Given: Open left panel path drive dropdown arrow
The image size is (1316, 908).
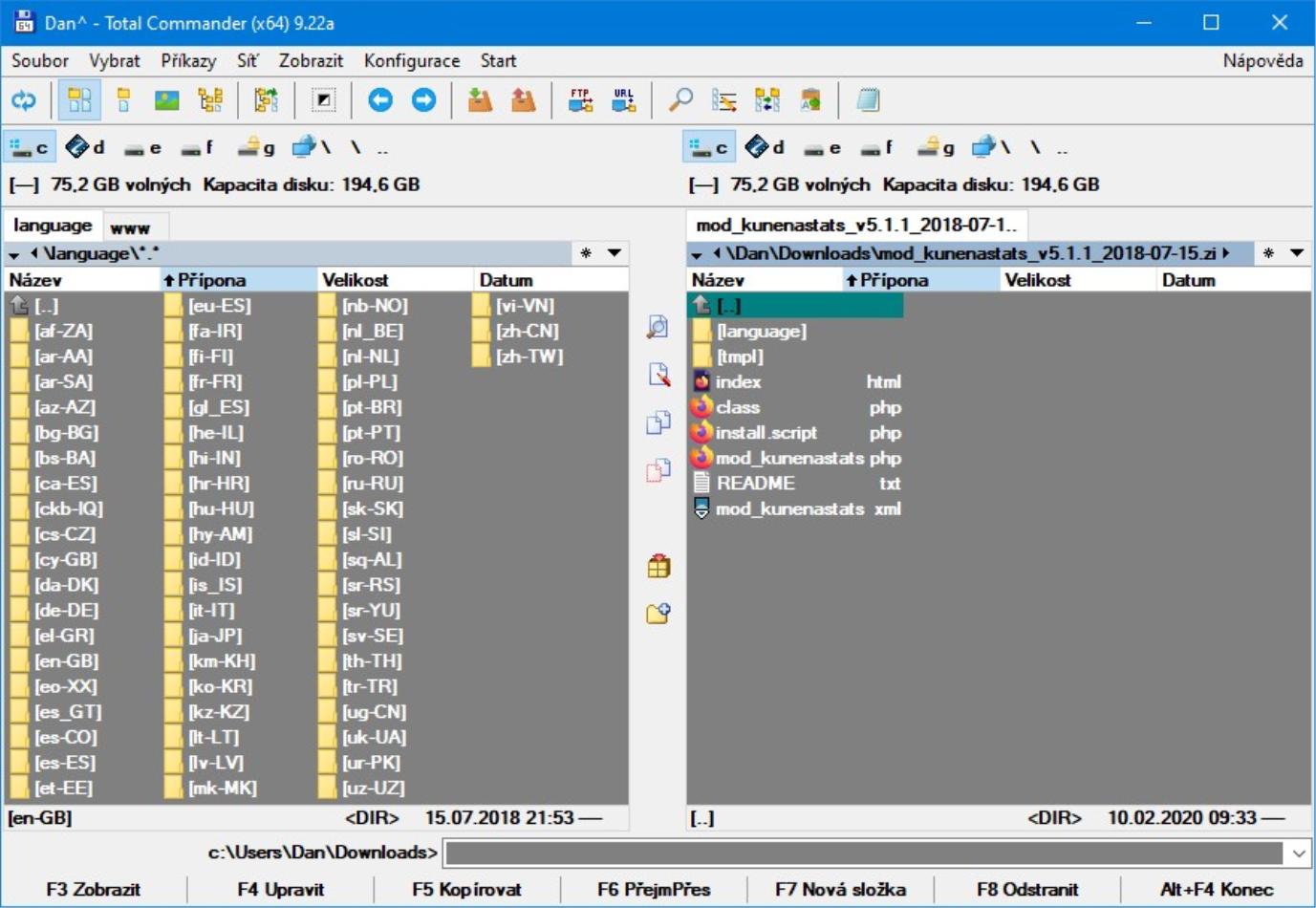Looking at the screenshot, I should click(14, 254).
